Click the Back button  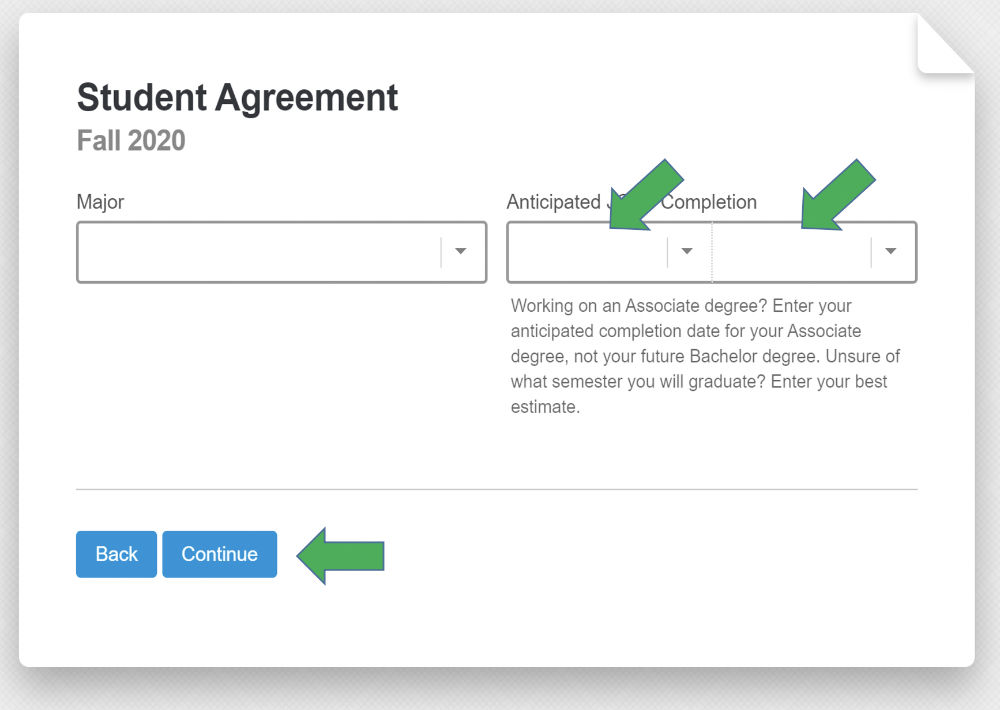click(116, 554)
